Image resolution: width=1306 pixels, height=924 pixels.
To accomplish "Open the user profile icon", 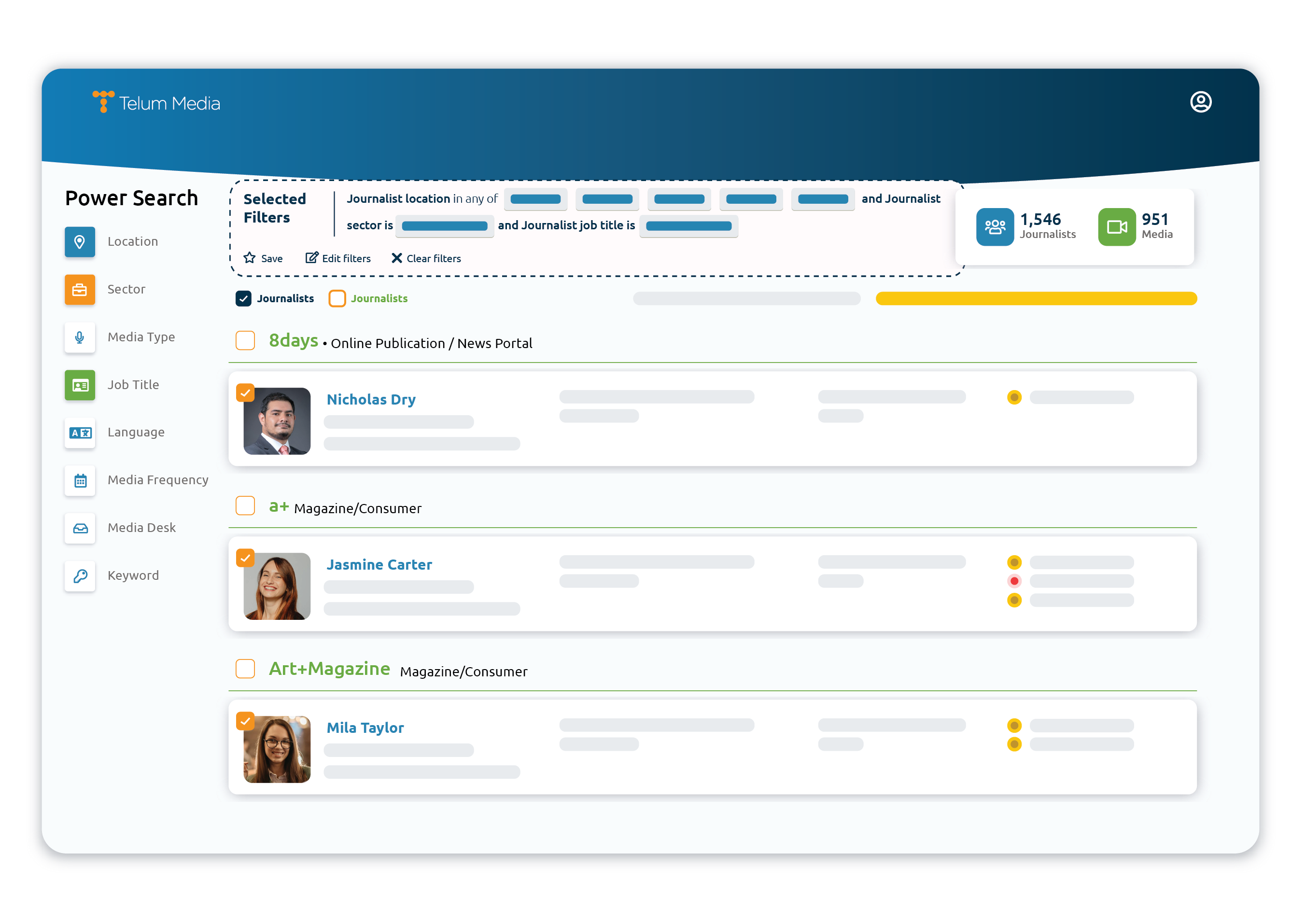I will 1200,102.
